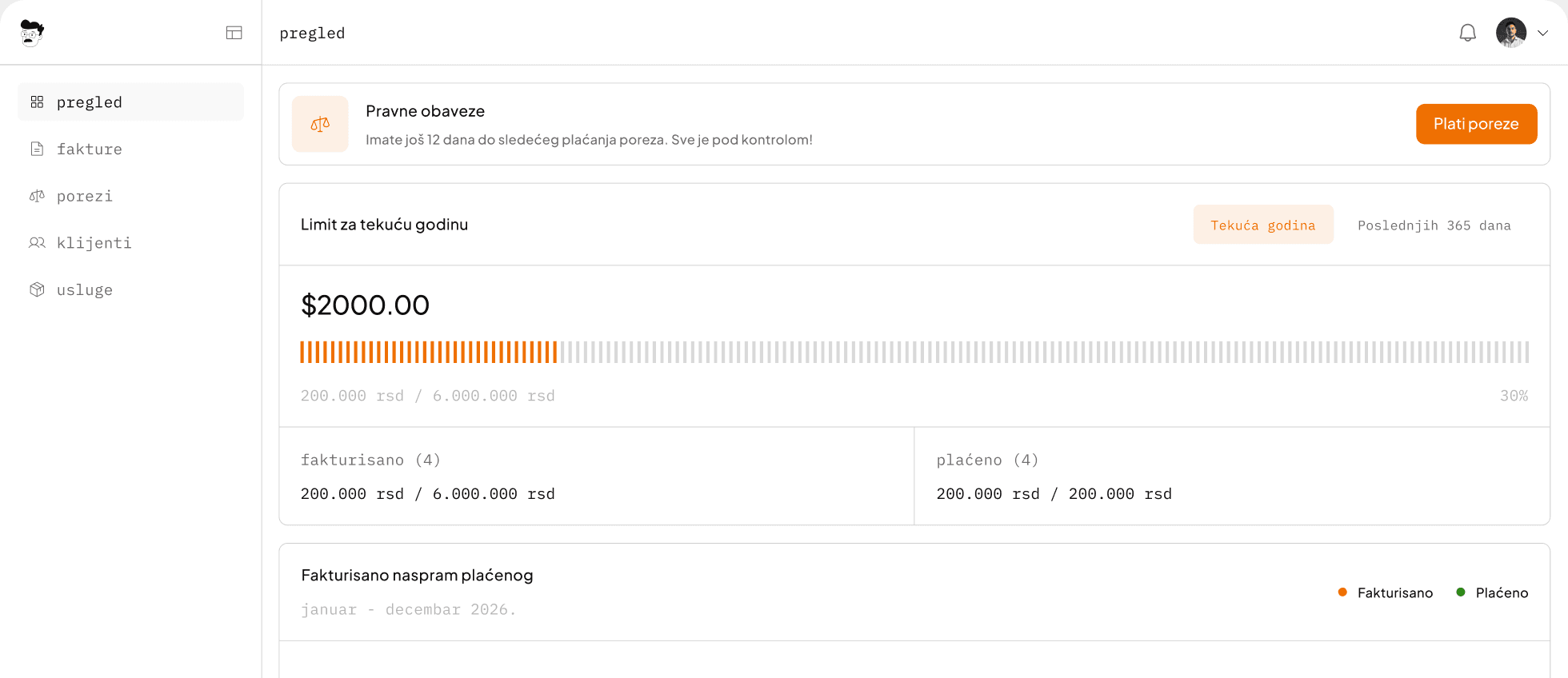Image resolution: width=1568 pixels, height=678 pixels.
Task: Switch to Poslednjih 365 dana view
Action: tap(1434, 225)
